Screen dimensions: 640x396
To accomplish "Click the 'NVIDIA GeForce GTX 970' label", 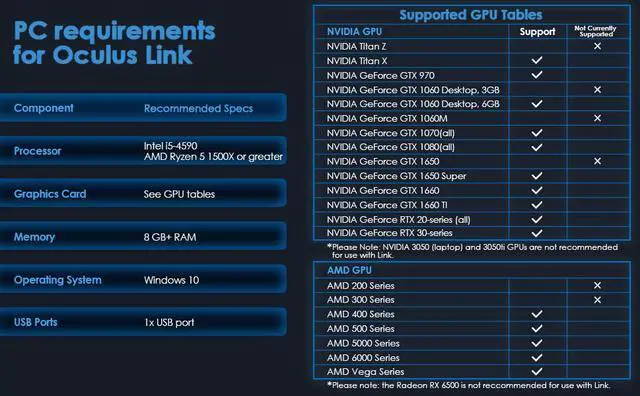I will (x=380, y=76).
